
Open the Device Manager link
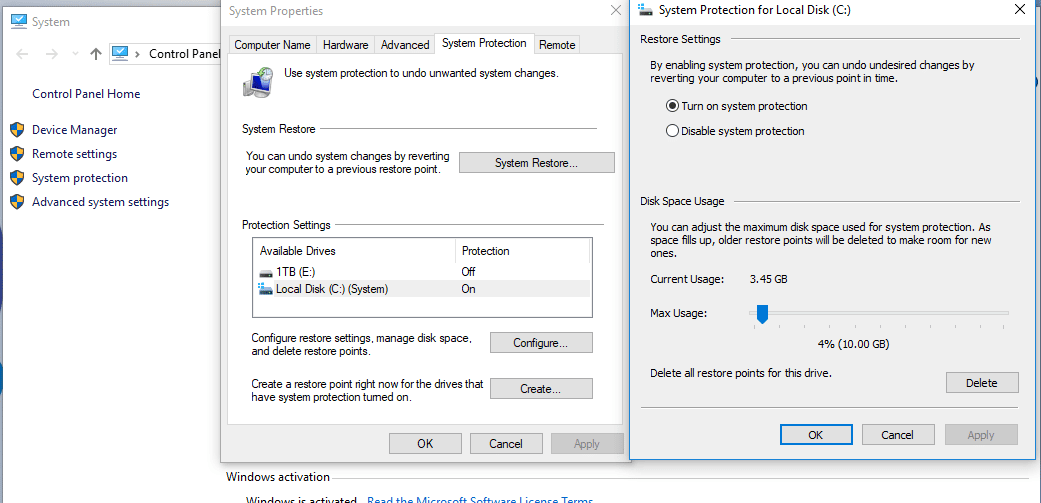click(x=74, y=130)
